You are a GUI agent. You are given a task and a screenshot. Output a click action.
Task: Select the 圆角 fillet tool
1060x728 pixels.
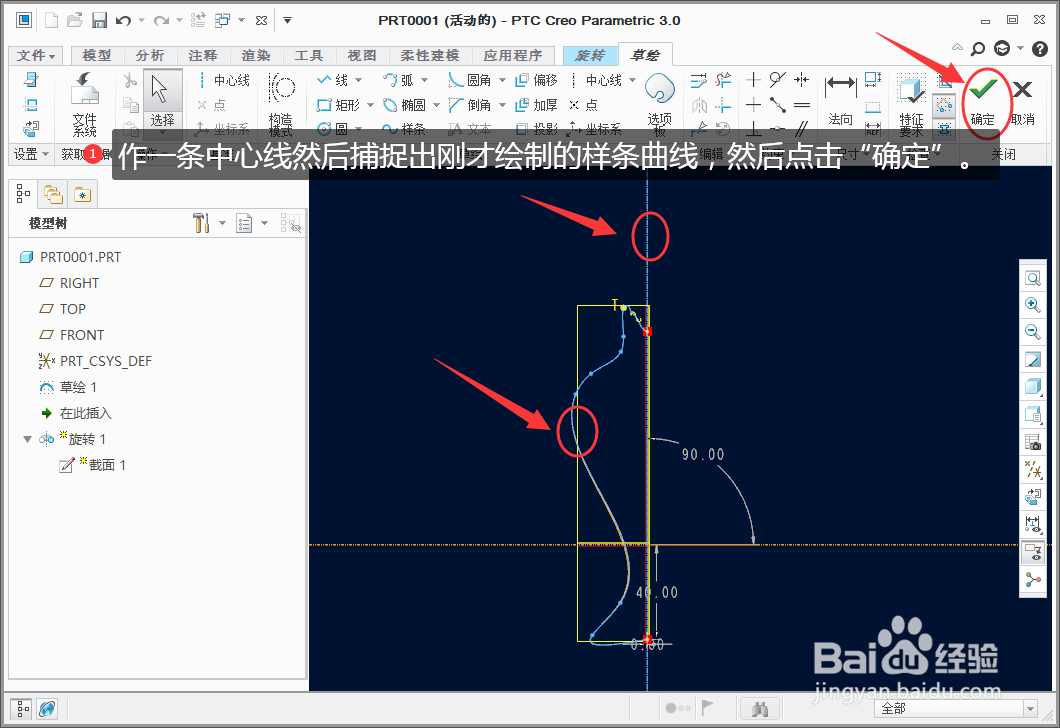470,80
